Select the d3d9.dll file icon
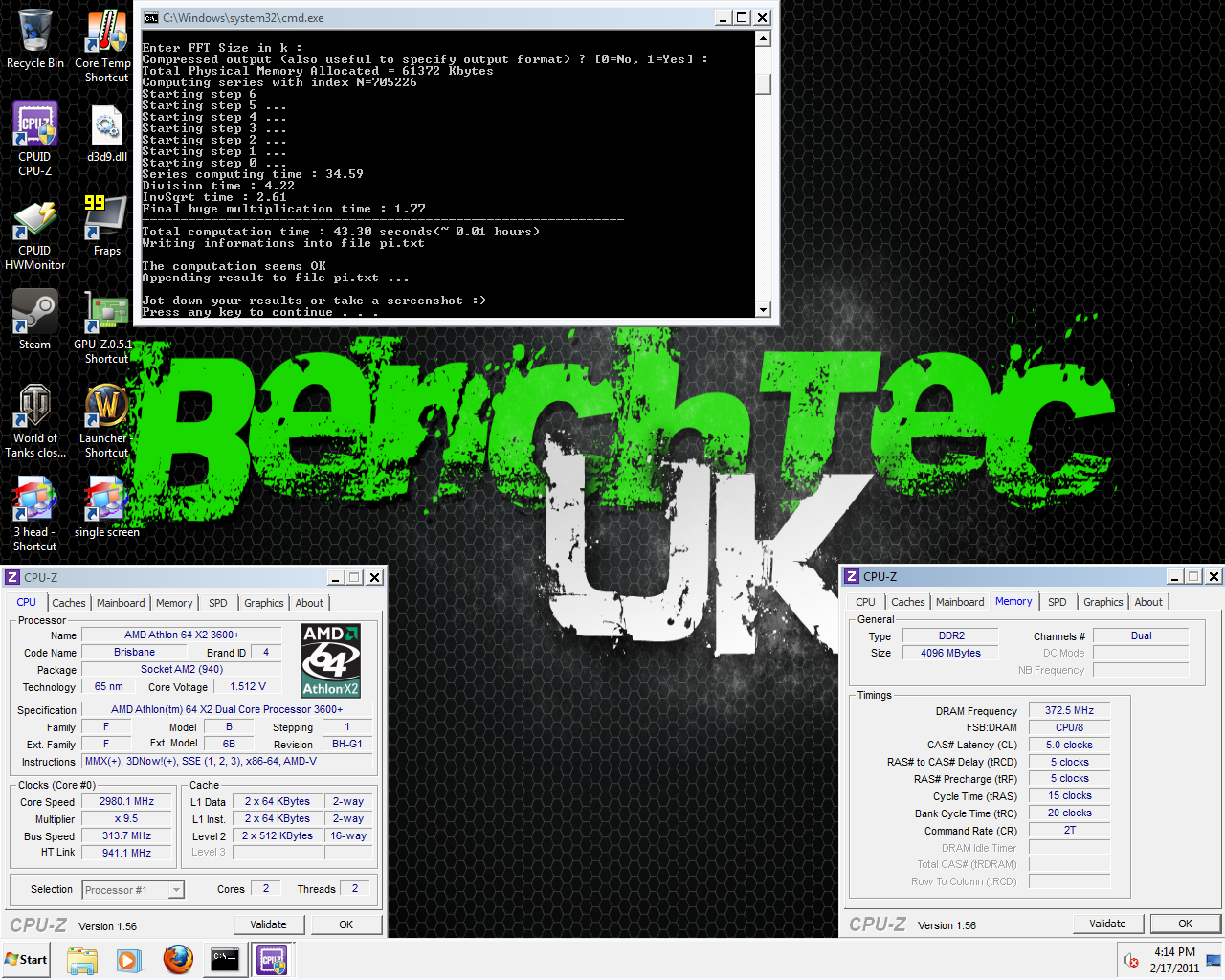1225x980 pixels. pyautogui.click(x=106, y=132)
